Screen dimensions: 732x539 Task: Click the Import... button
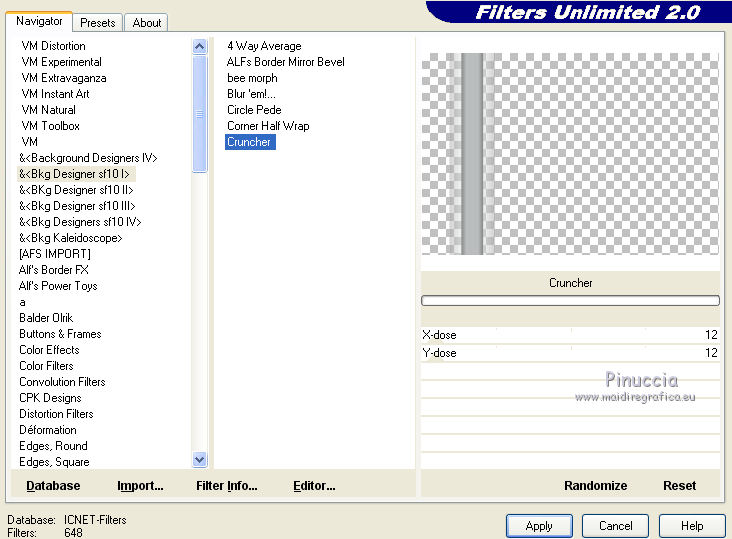[x=140, y=486]
